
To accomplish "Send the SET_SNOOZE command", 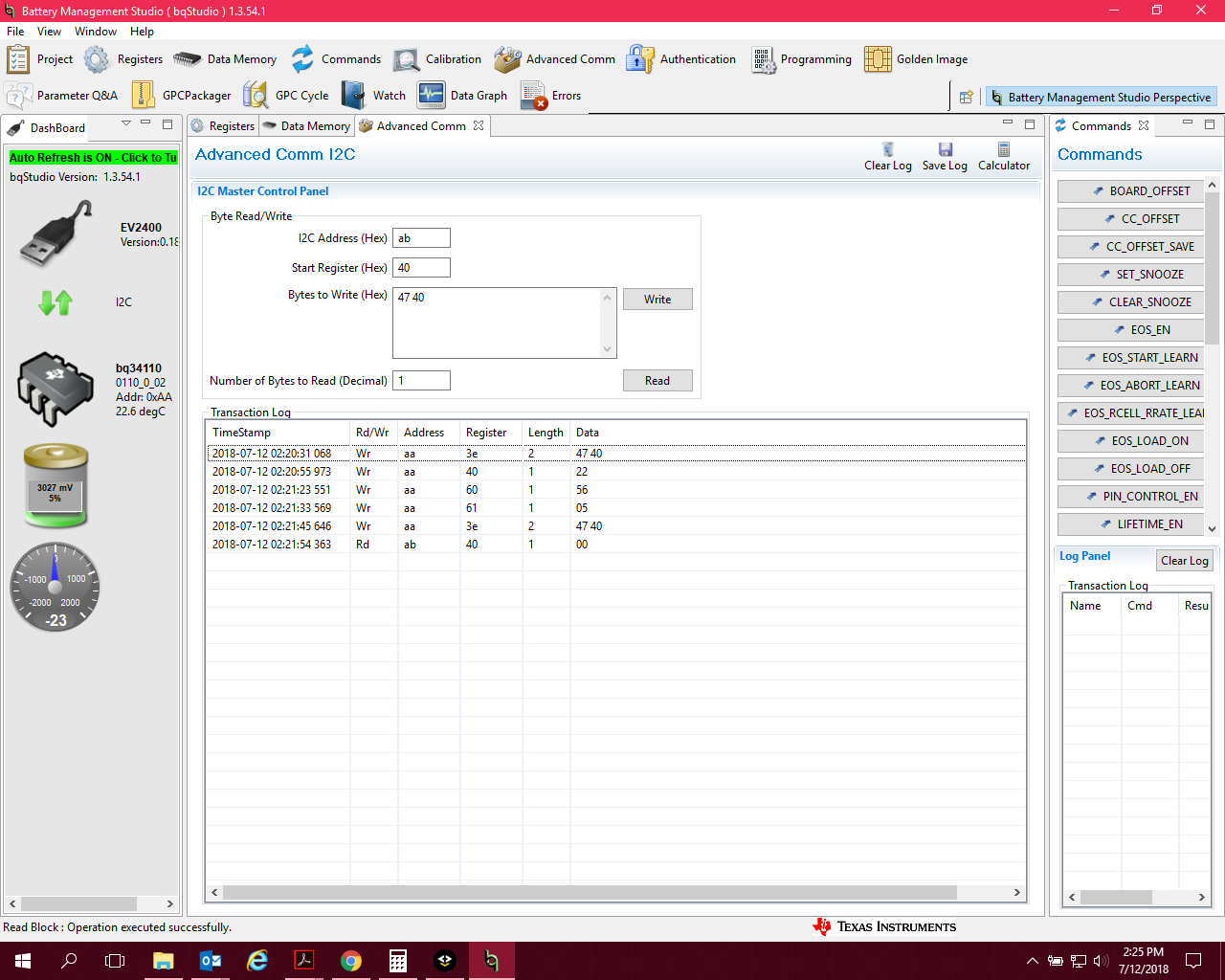I will tap(1130, 275).
